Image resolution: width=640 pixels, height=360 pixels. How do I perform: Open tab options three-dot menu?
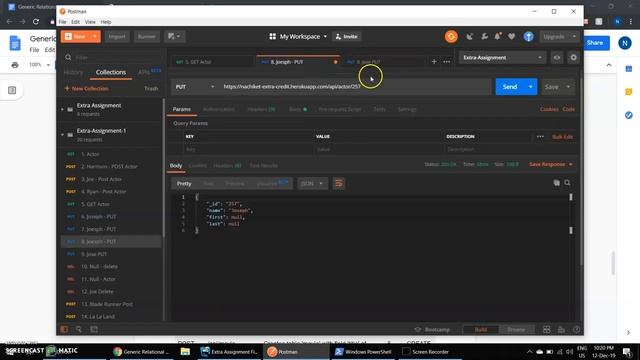coord(447,62)
